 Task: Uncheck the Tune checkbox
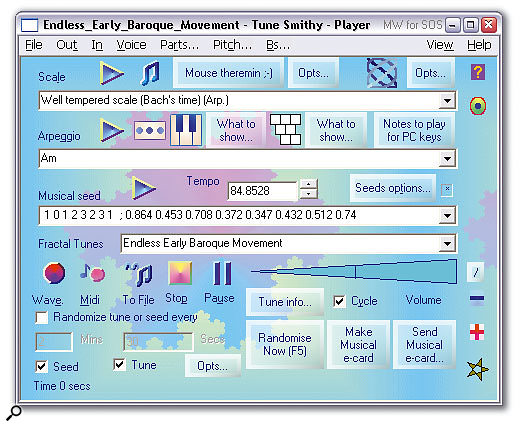[x=119, y=365]
